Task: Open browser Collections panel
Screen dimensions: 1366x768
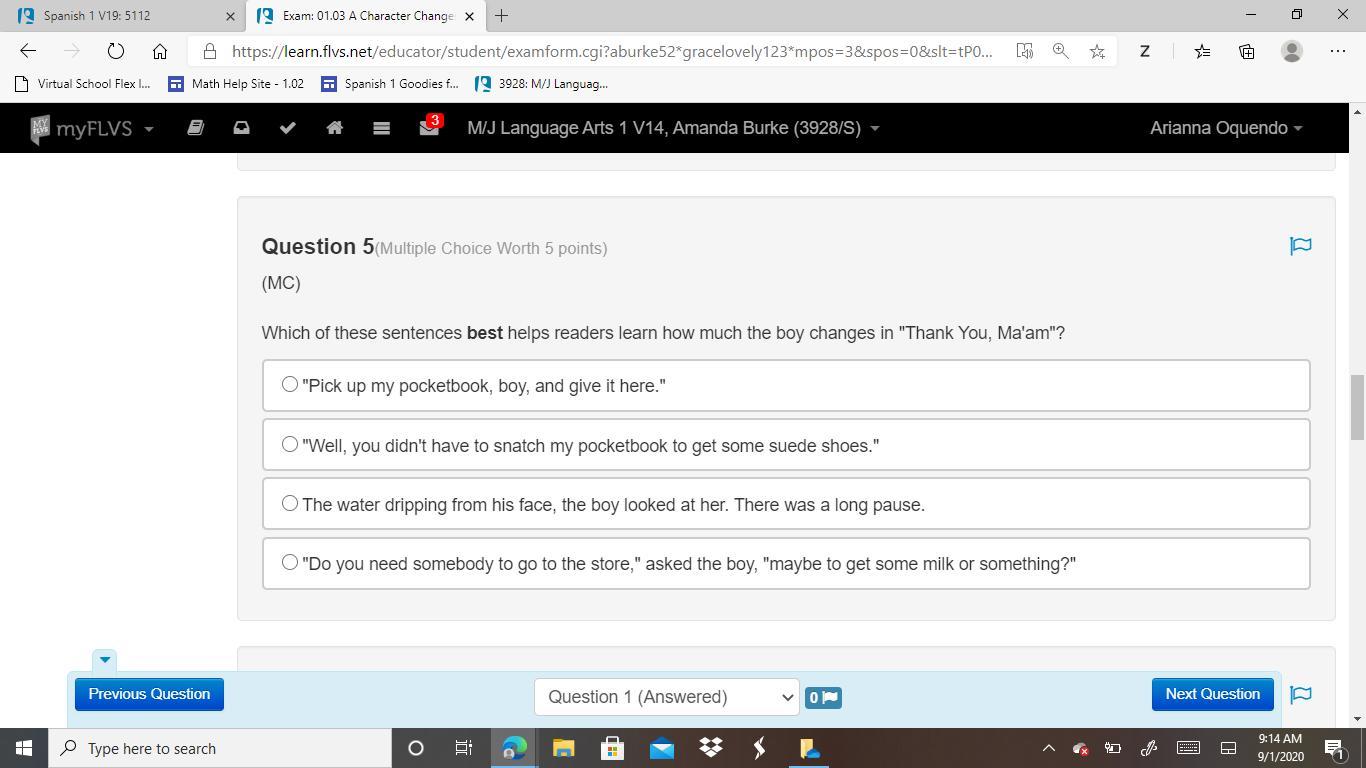Action: pyautogui.click(x=1247, y=51)
